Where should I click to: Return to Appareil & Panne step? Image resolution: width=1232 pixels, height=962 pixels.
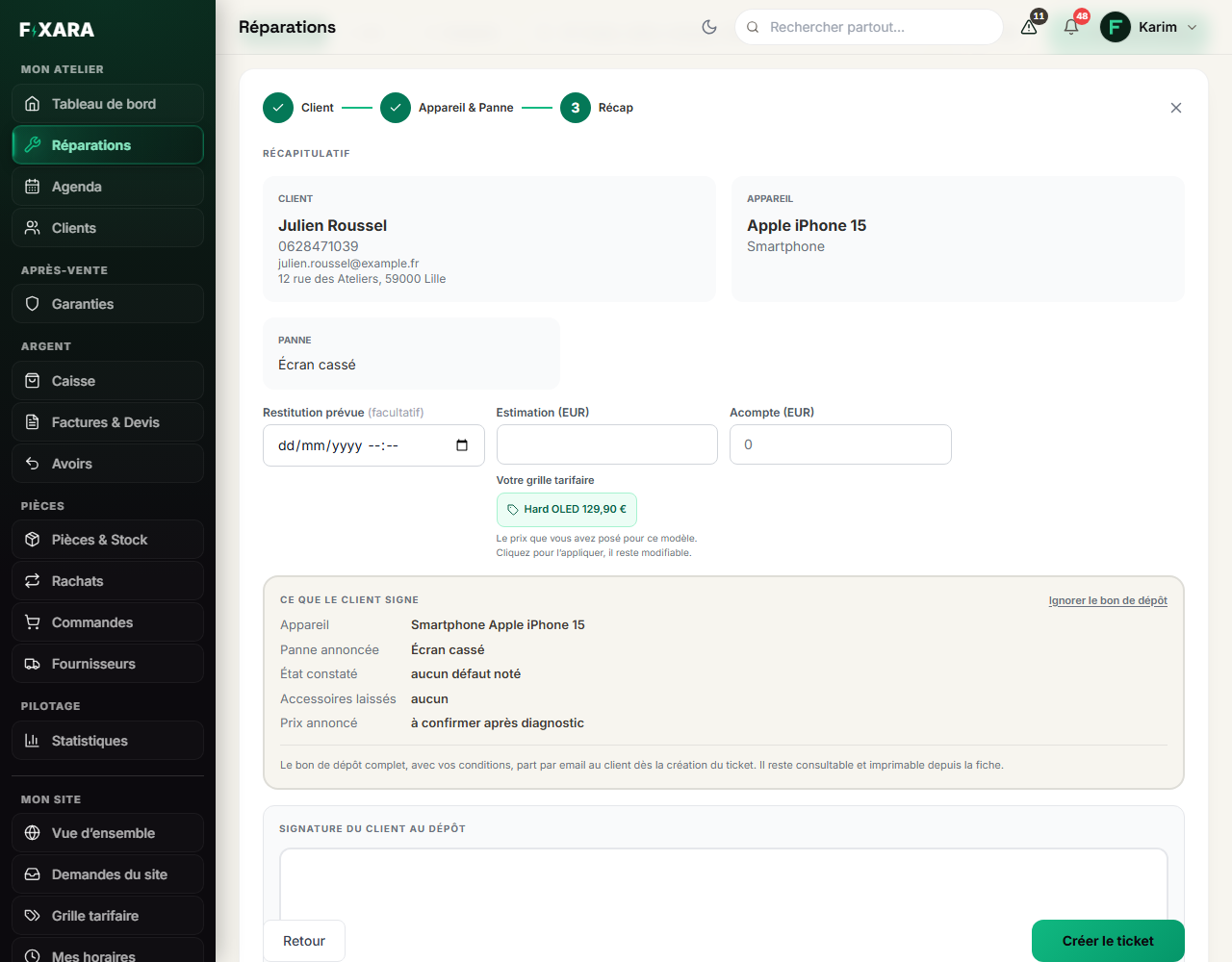tap(447, 108)
